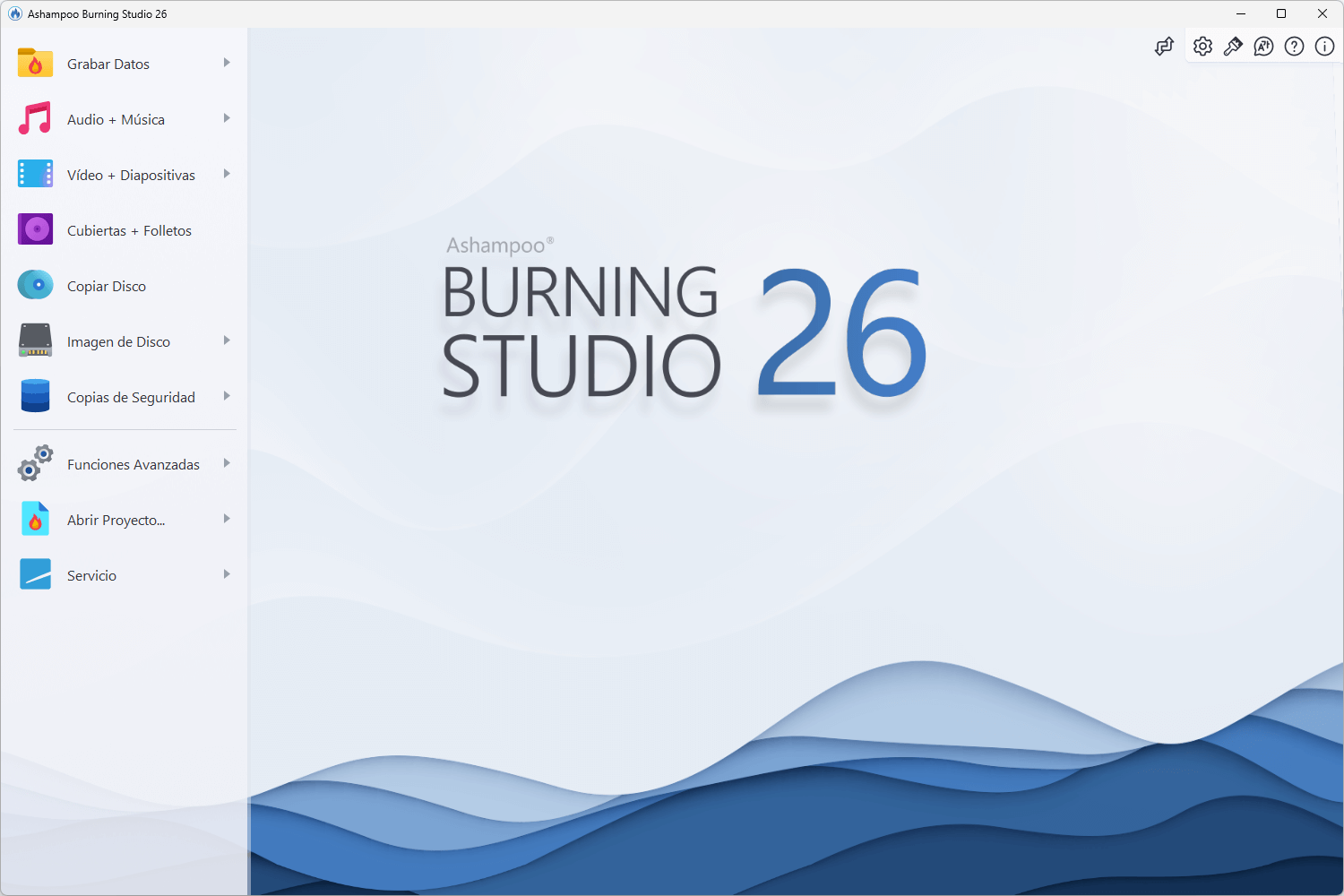The width and height of the screenshot is (1344, 896).
Task: Click the blue Copiar Disco disc icon
Action: coord(35,285)
